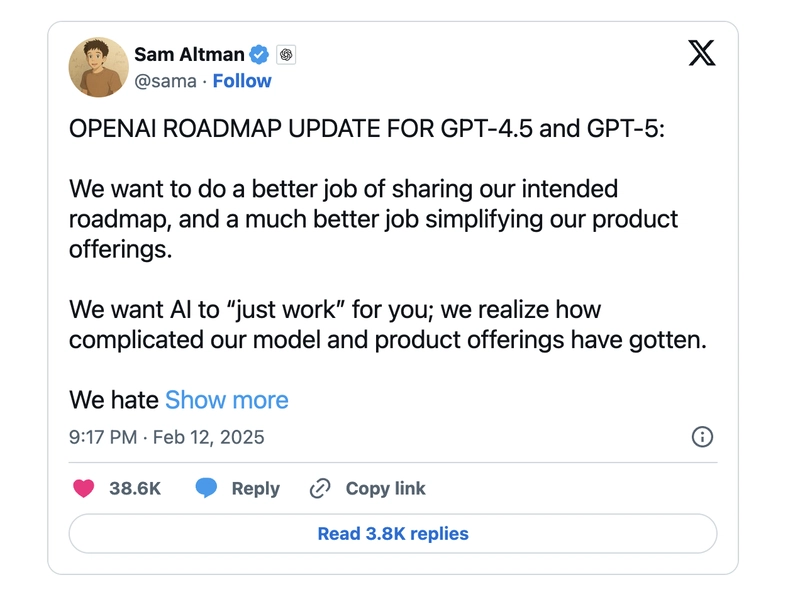800x597 pixels.
Task: Open the @sama handle link
Action: click(x=165, y=81)
